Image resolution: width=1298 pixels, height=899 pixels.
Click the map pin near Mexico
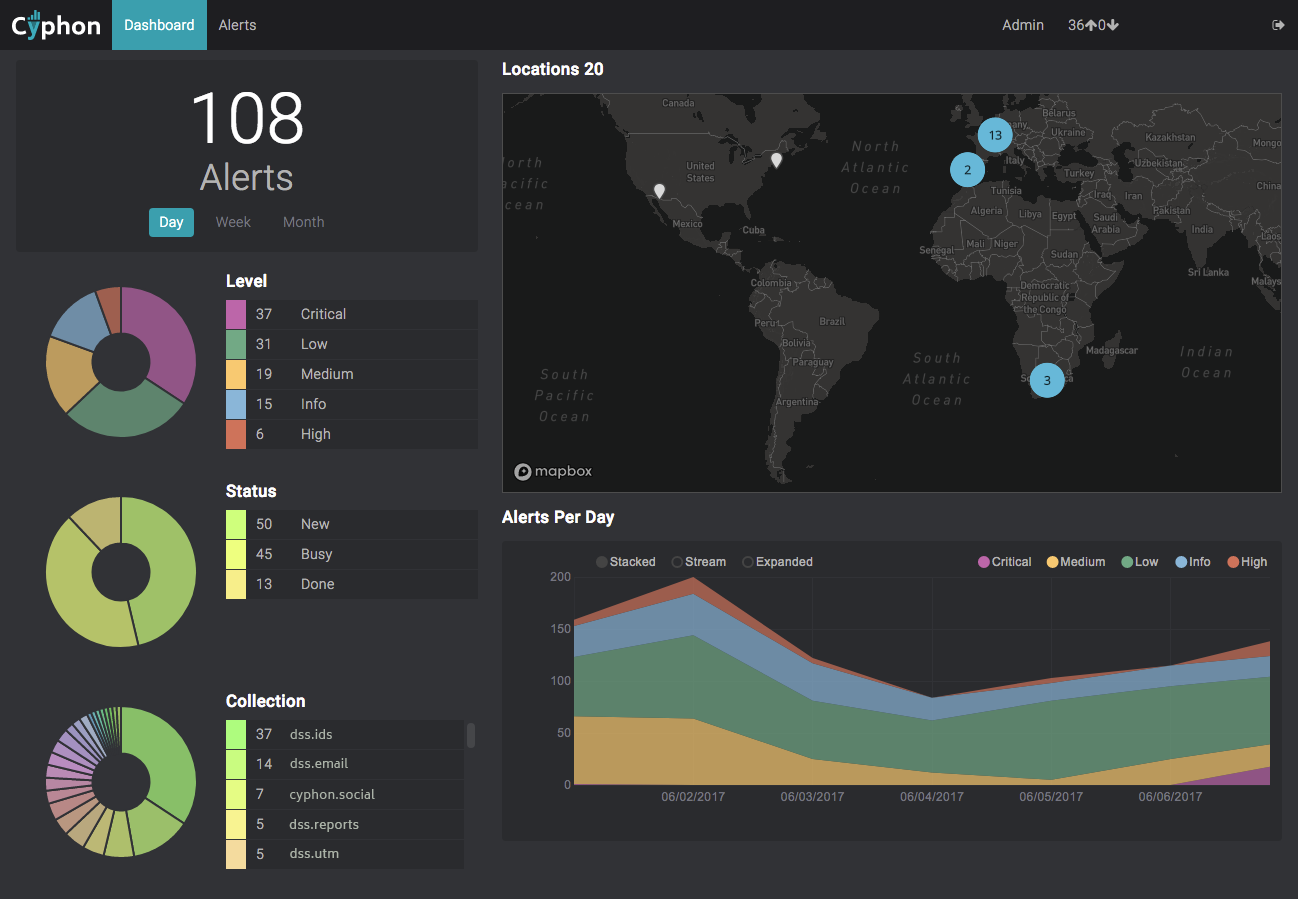point(659,190)
